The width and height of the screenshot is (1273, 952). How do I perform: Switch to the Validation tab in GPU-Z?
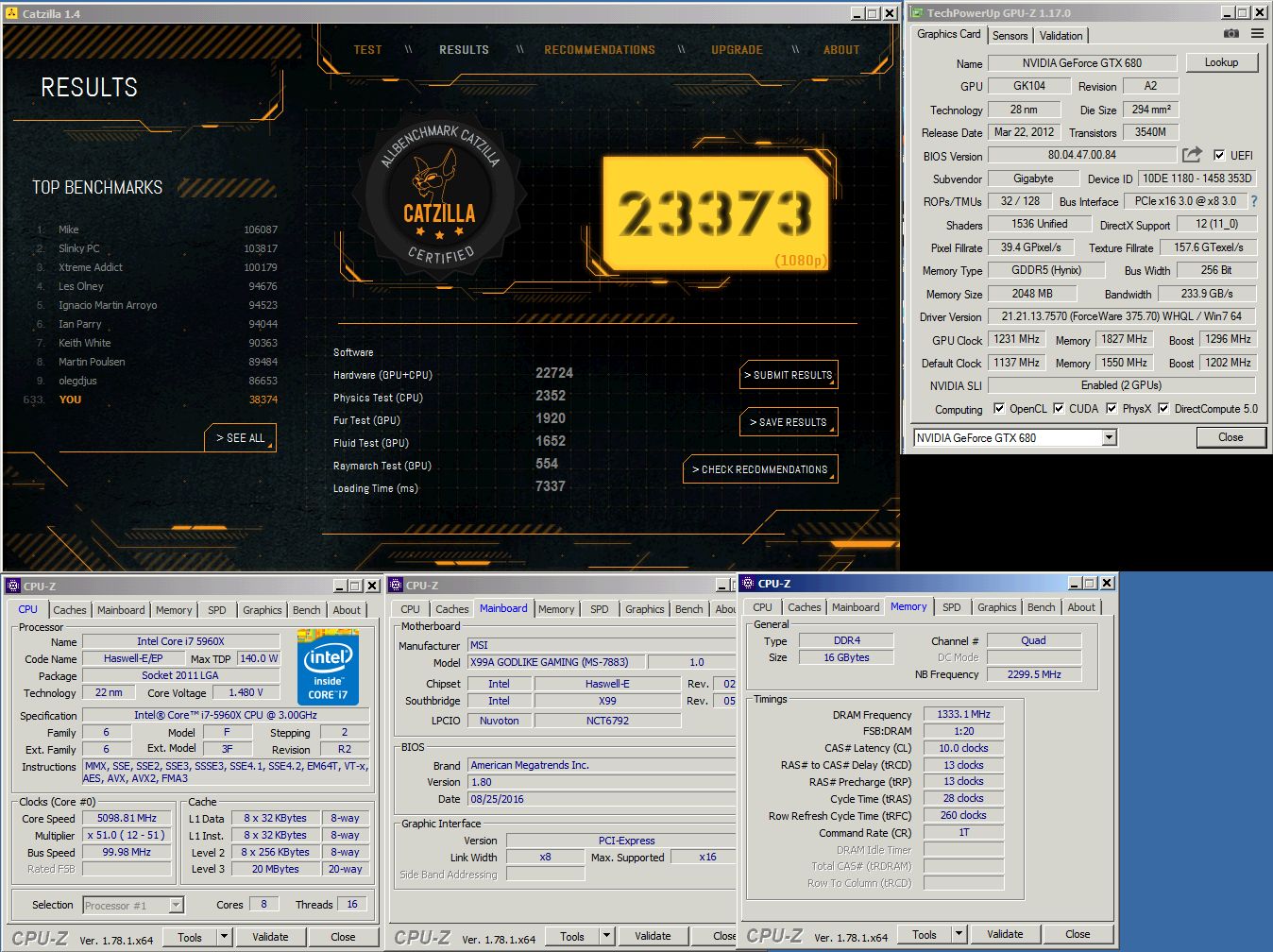1061,36
